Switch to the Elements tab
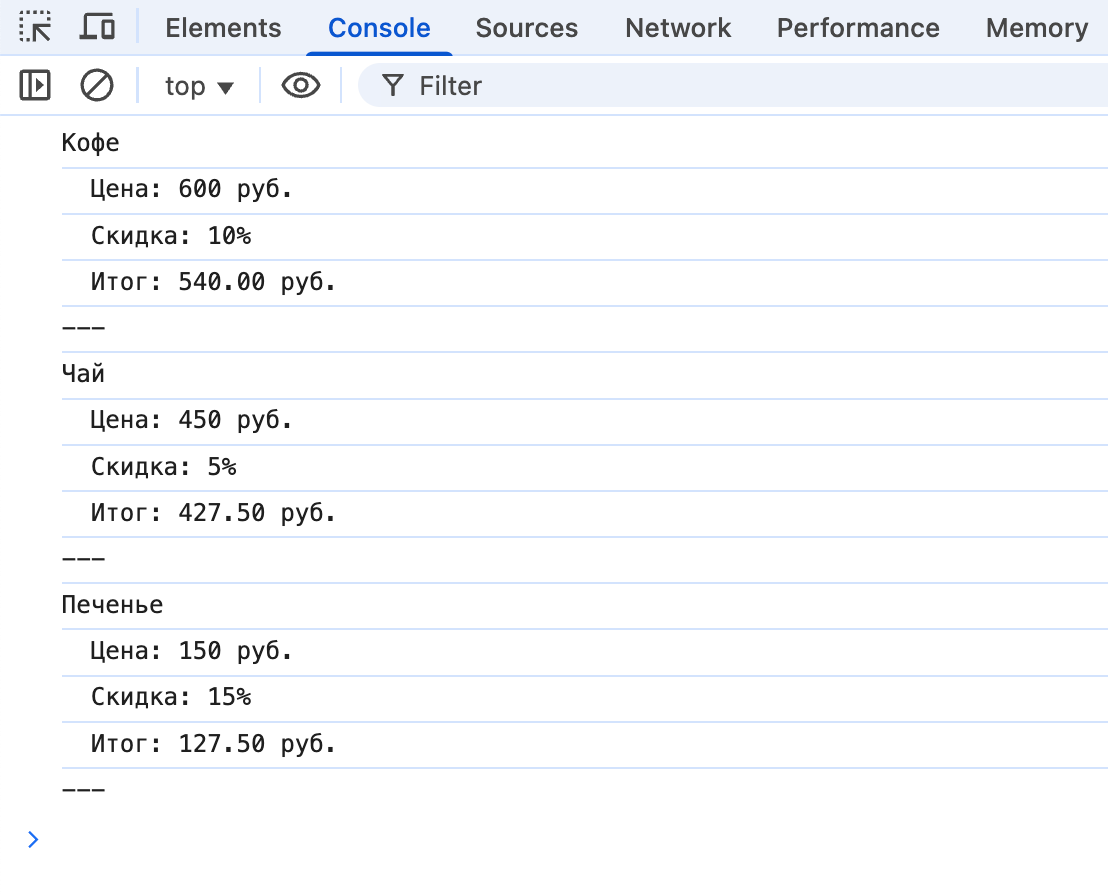 coord(223,28)
